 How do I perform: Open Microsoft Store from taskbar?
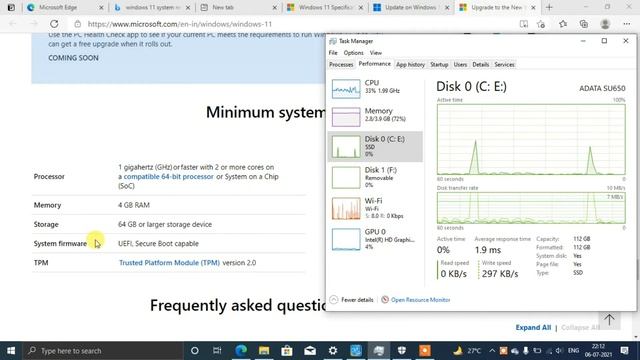pyautogui.click(x=287, y=351)
